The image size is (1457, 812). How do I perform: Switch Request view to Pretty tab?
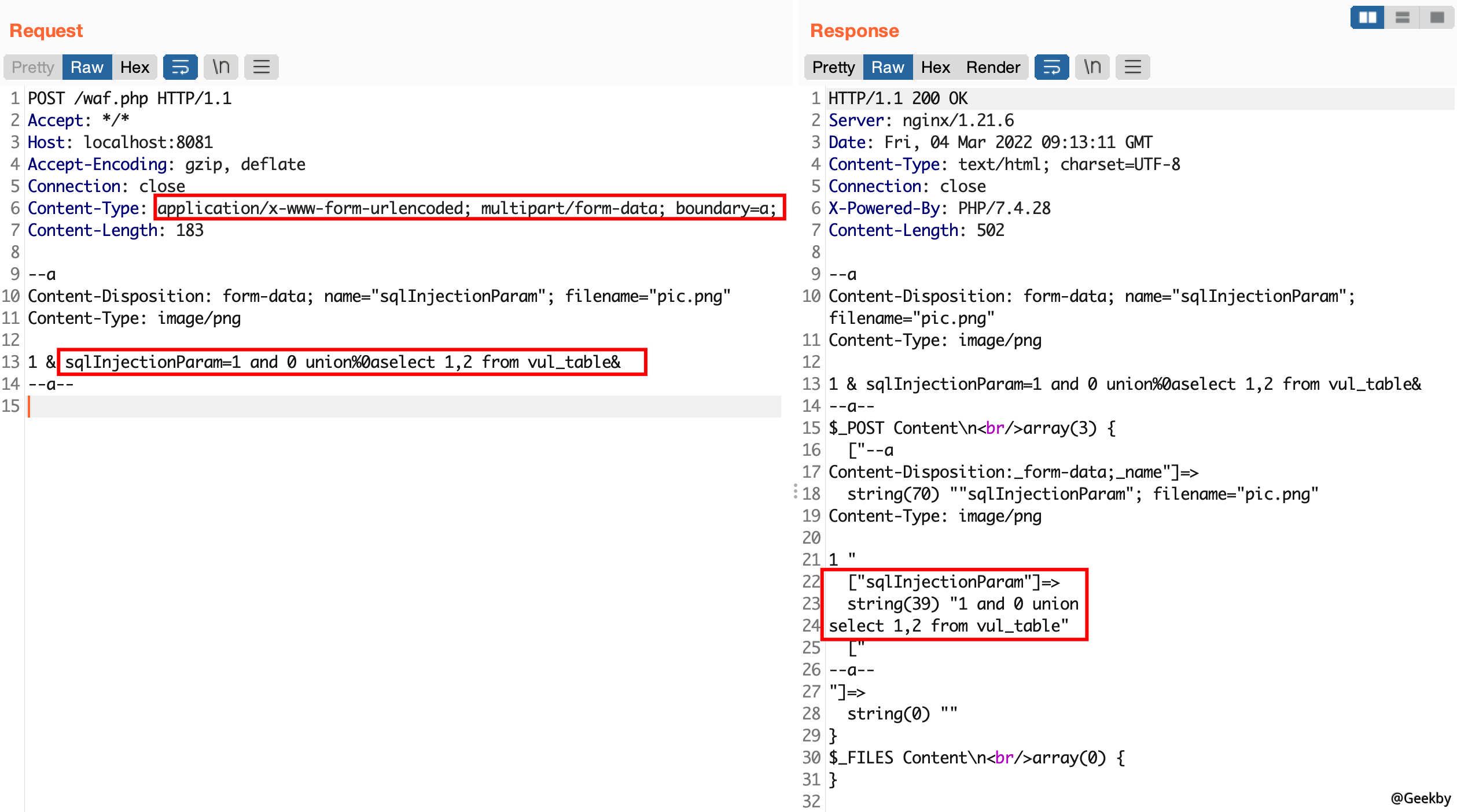33,67
